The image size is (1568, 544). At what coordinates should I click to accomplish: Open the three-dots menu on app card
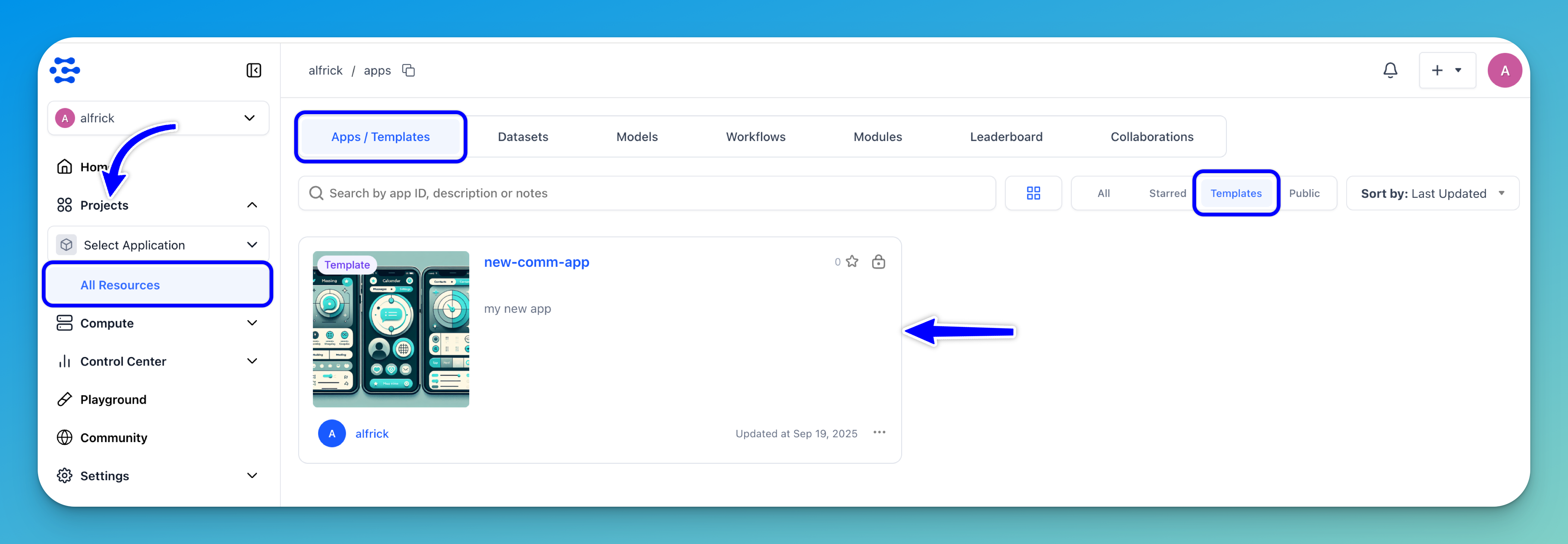tap(879, 433)
